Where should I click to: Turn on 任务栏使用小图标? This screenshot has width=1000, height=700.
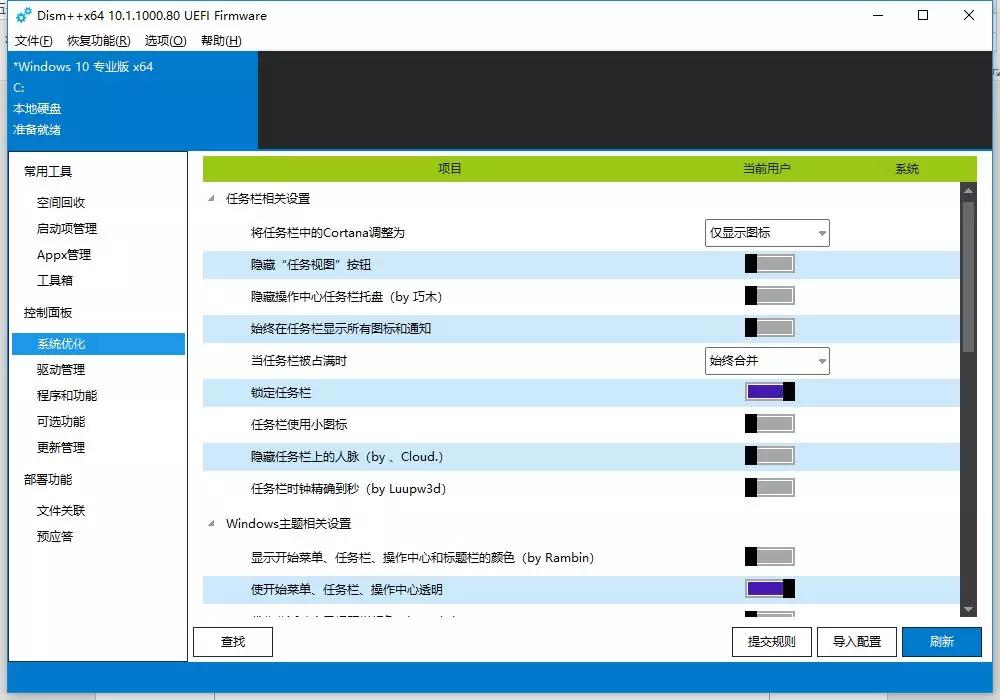click(767, 423)
